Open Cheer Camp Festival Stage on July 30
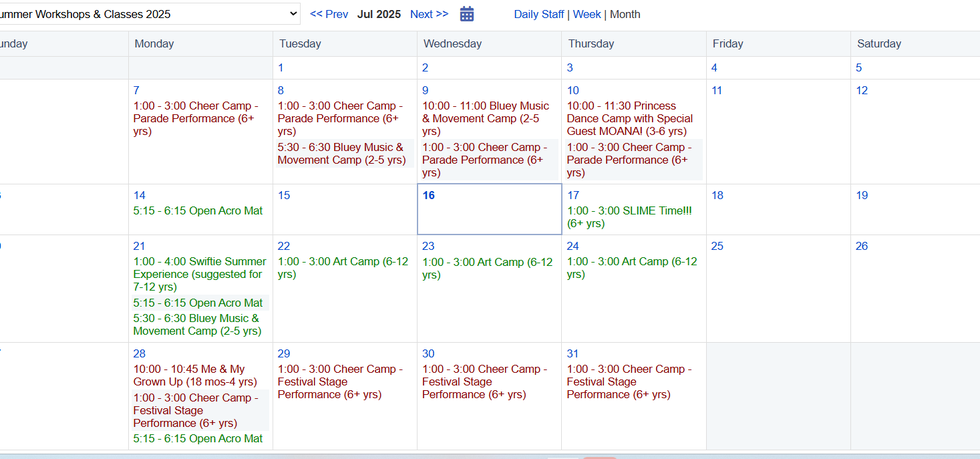 485,381
